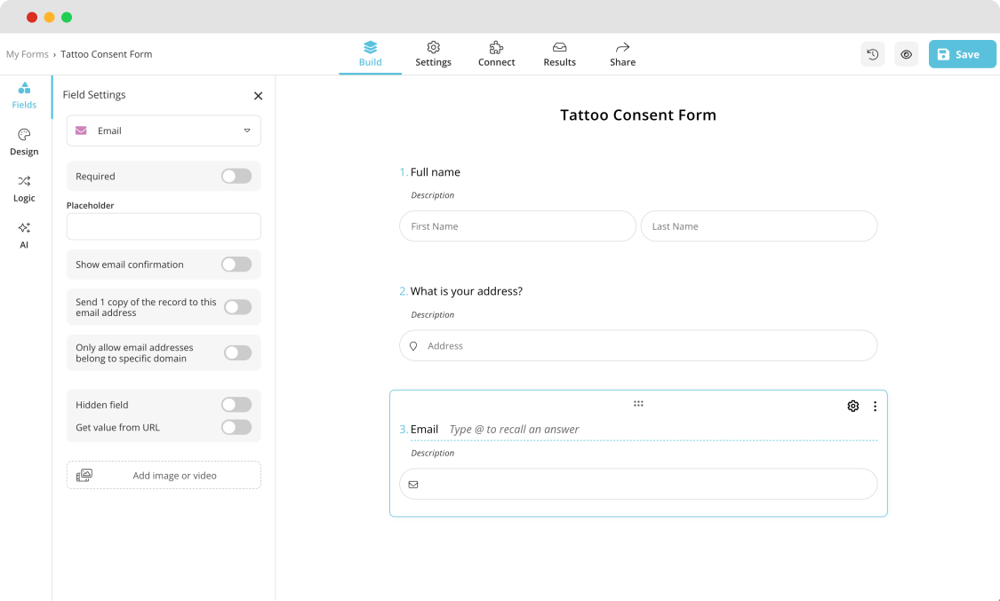Screen dimensions: 1000x601
Task: Enable the Required toggle for the Email field
Action: [x=236, y=175]
